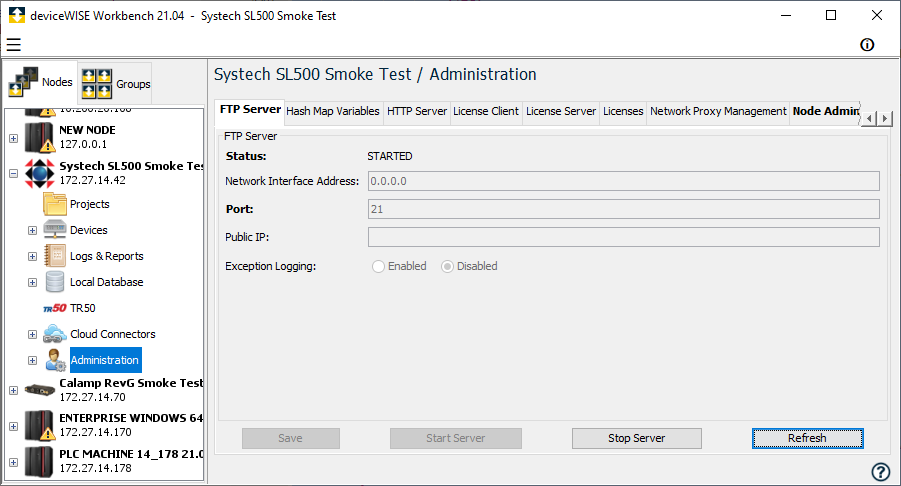Select the Local Database label

pyautogui.click(x=106, y=282)
